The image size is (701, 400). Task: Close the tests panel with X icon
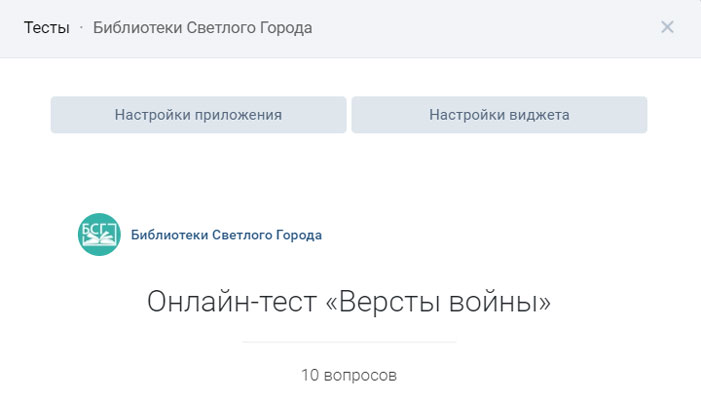pos(667,27)
